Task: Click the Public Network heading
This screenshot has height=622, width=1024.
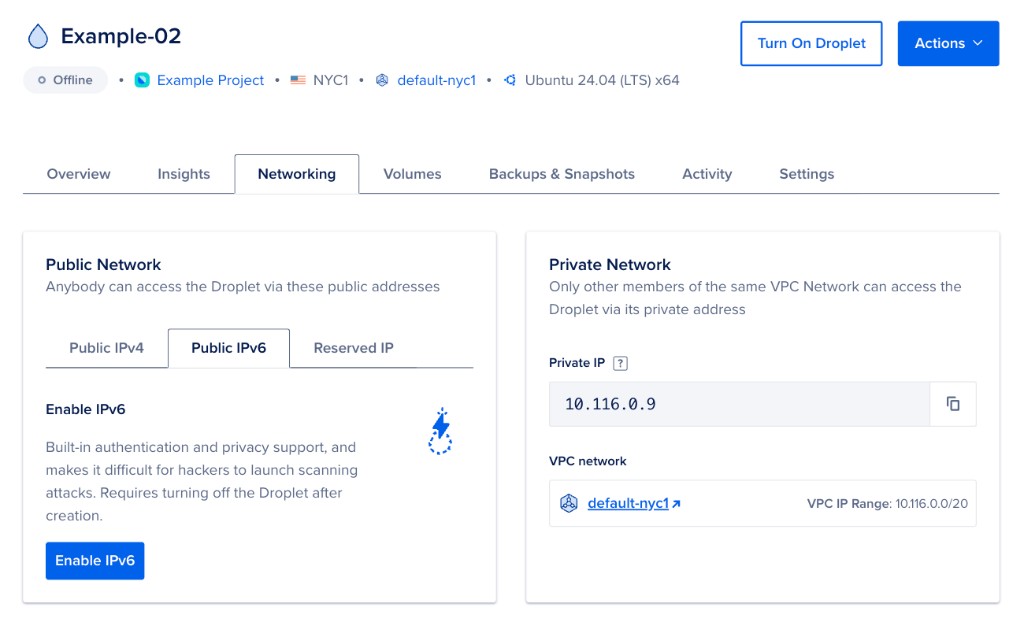Action: coord(103,265)
